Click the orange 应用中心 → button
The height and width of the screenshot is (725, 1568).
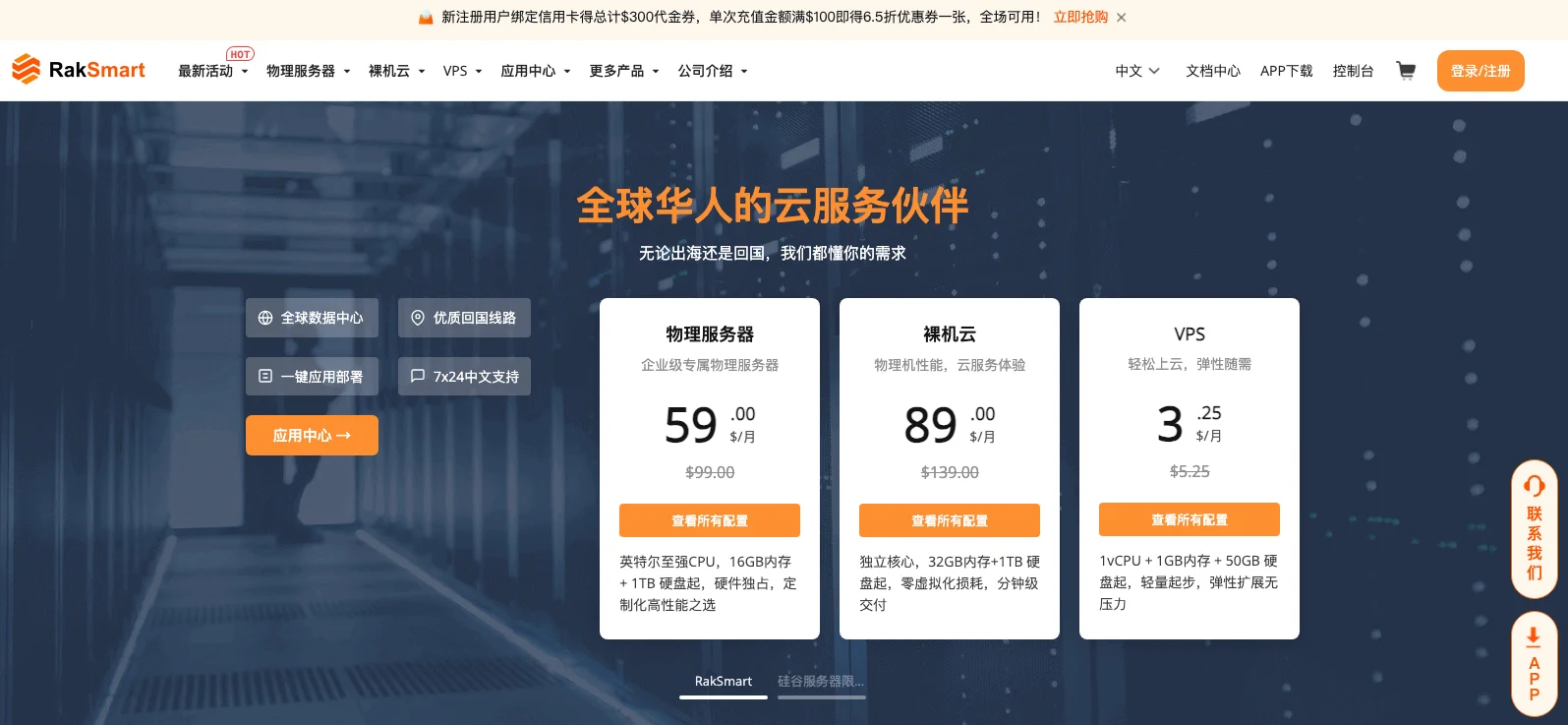tap(312, 436)
